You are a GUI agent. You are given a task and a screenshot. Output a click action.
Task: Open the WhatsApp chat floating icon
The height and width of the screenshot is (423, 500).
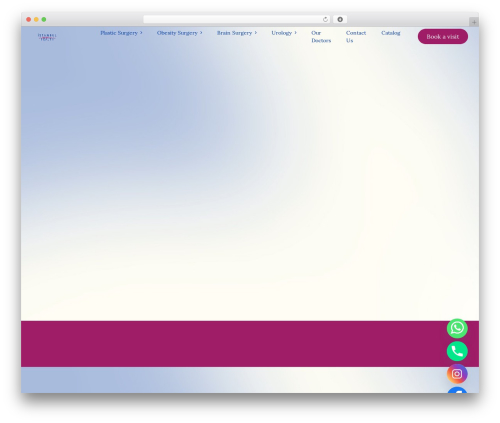(457, 328)
